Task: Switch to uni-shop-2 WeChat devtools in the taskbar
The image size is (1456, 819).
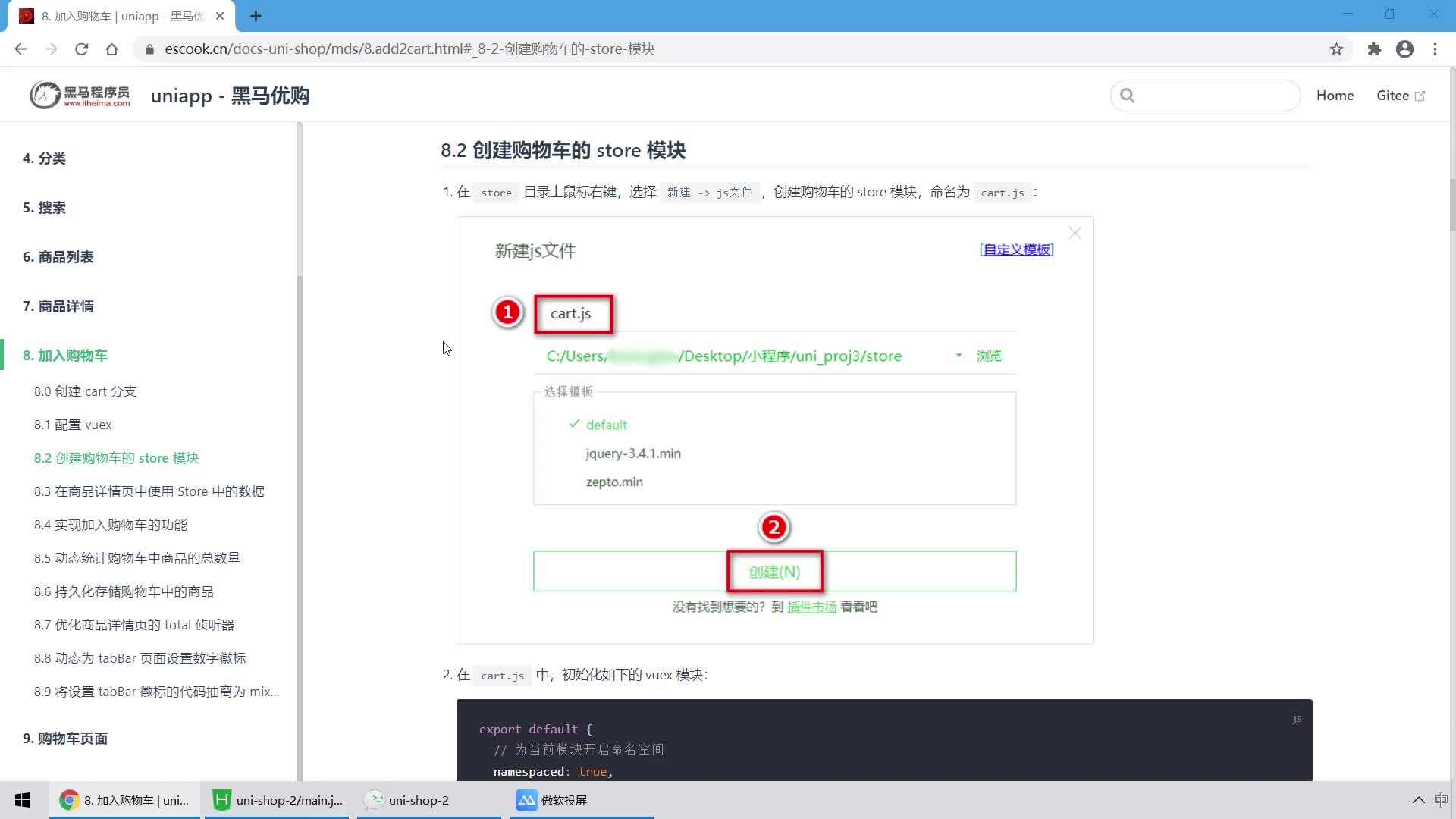Action: 429,800
